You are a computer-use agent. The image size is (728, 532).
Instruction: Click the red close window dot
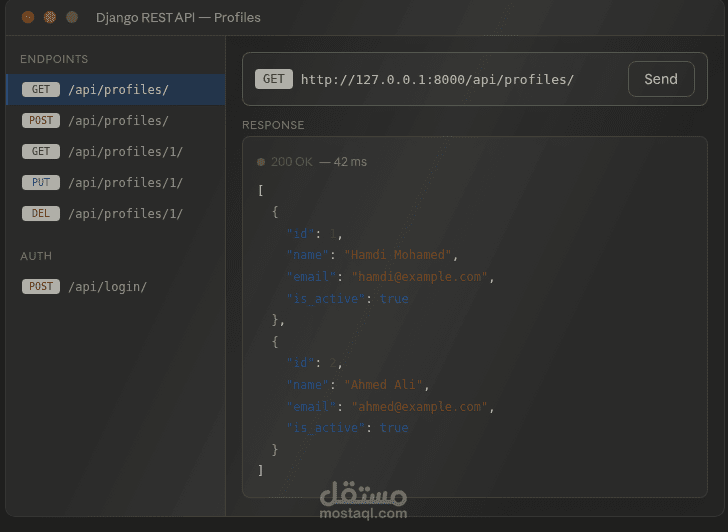click(x=28, y=17)
